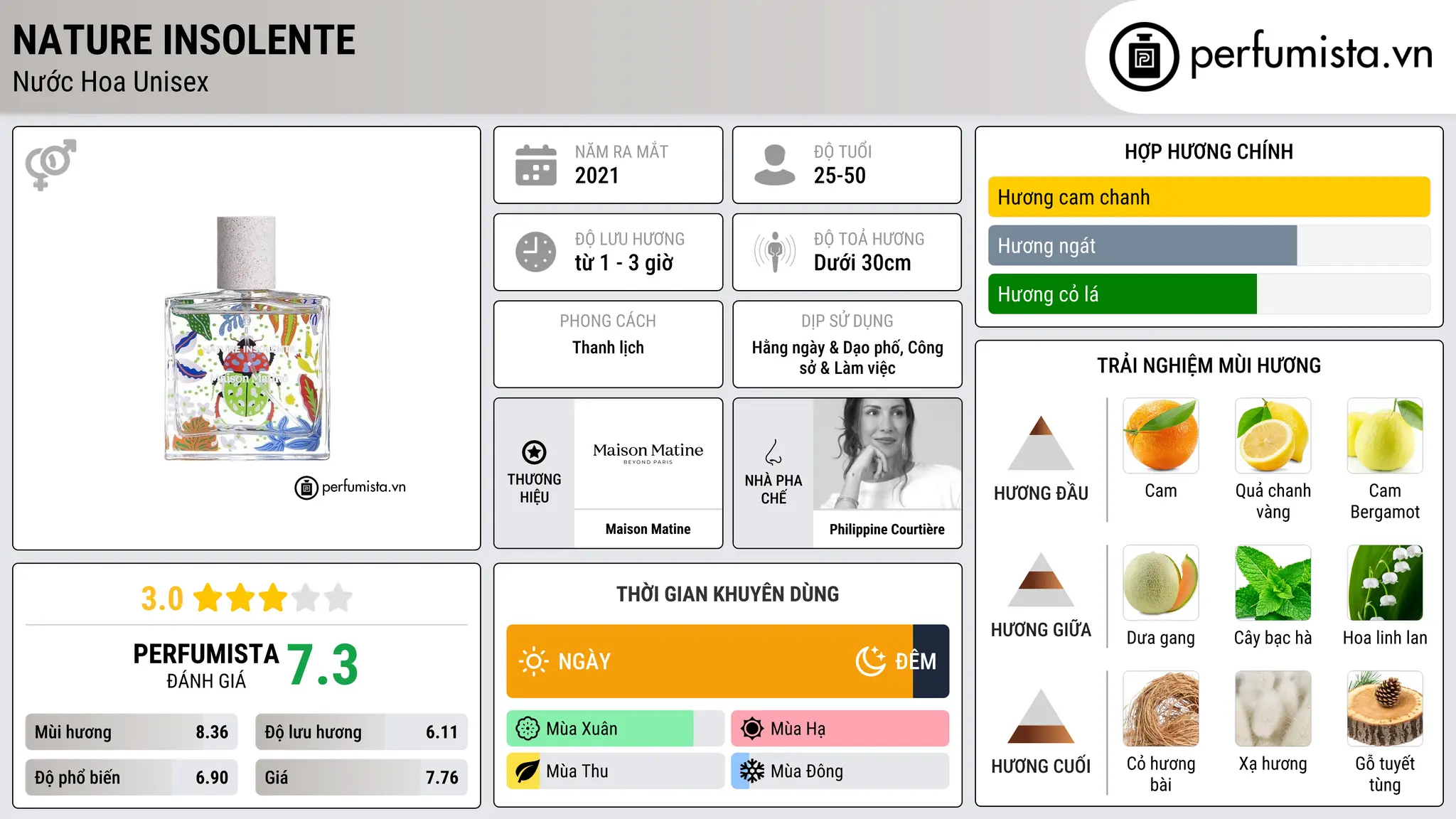Click the yellow Hương cam chanh bar

[x=1209, y=197]
